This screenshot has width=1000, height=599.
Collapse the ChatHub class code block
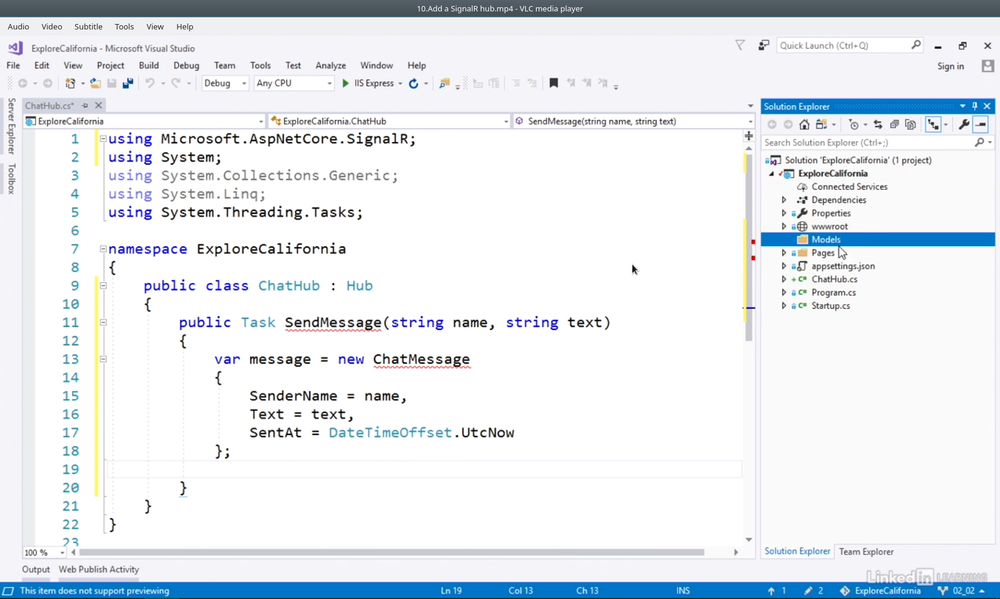click(x=103, y=286)
